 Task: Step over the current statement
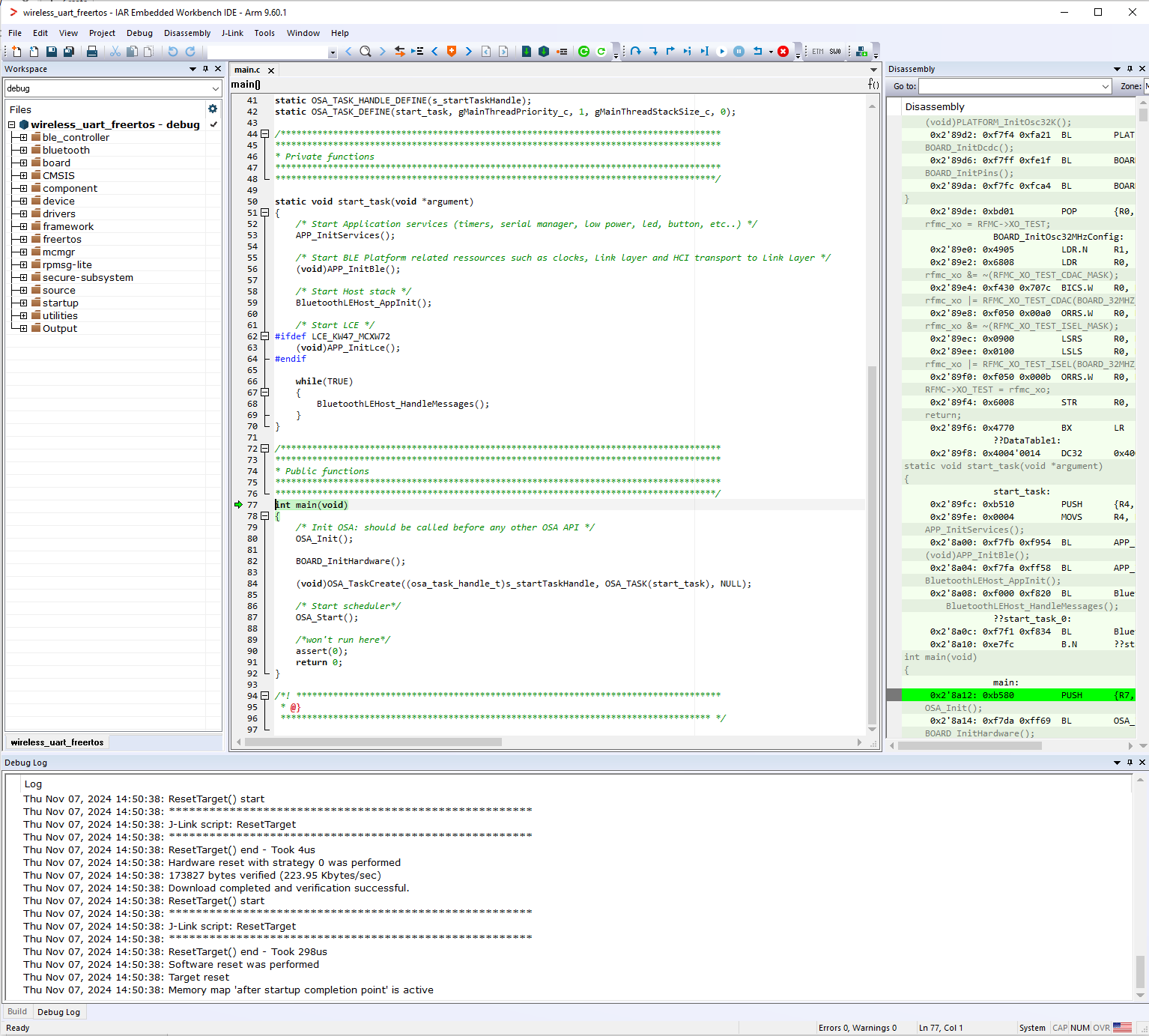pyautogui.click(x=636, y=51)
